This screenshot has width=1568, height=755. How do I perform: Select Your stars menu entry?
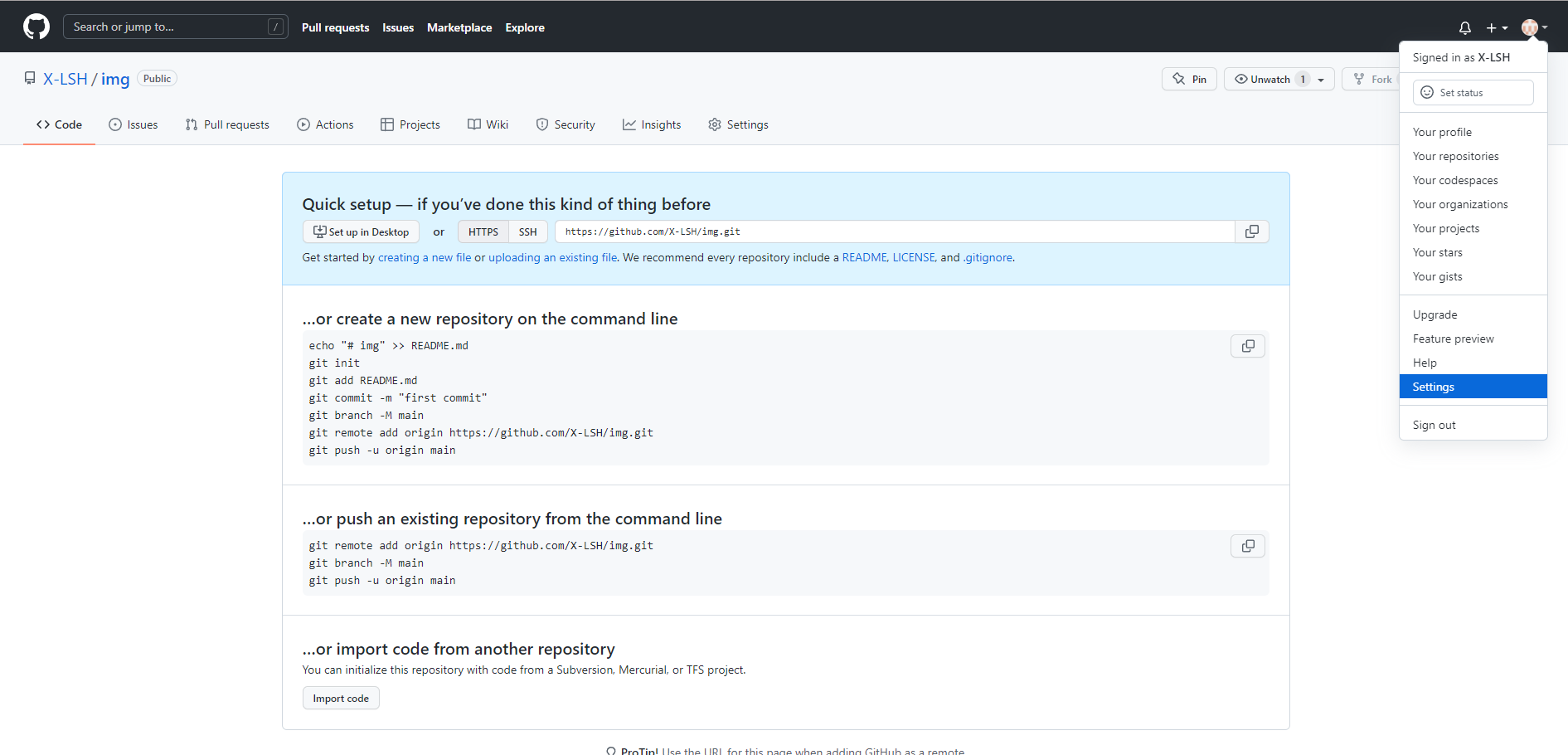(x=1473, y=252)
